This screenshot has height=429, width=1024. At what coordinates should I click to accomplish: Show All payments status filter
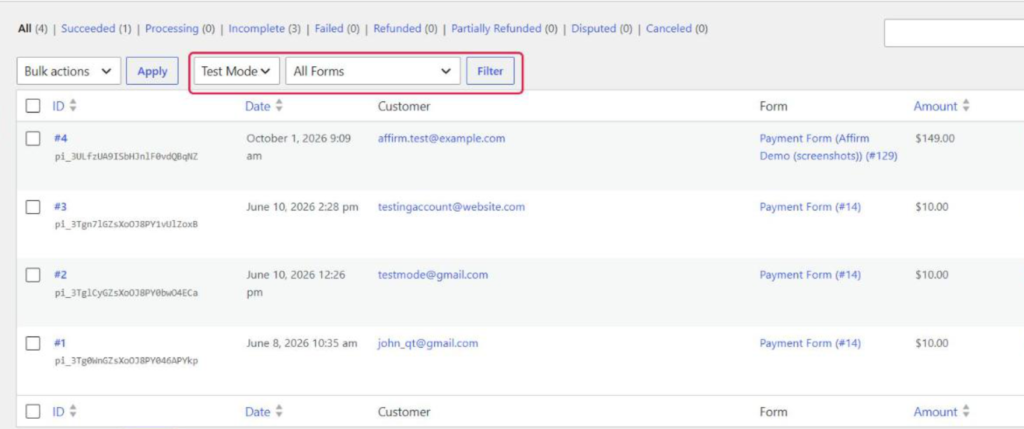click(x=25, y=29)
